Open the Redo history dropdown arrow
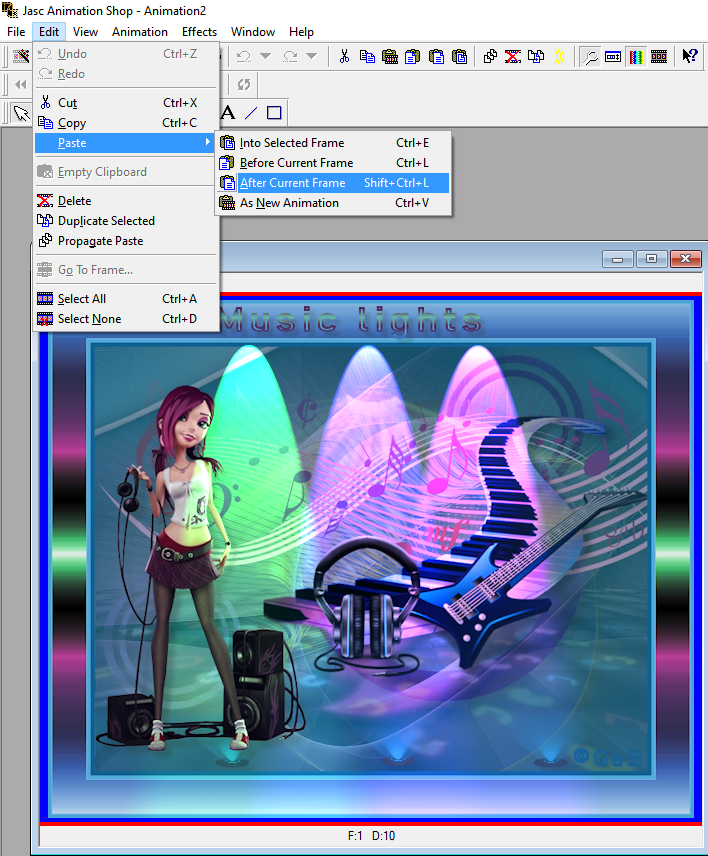The width and height of the screenshot is (708, 856). [311, 57]
